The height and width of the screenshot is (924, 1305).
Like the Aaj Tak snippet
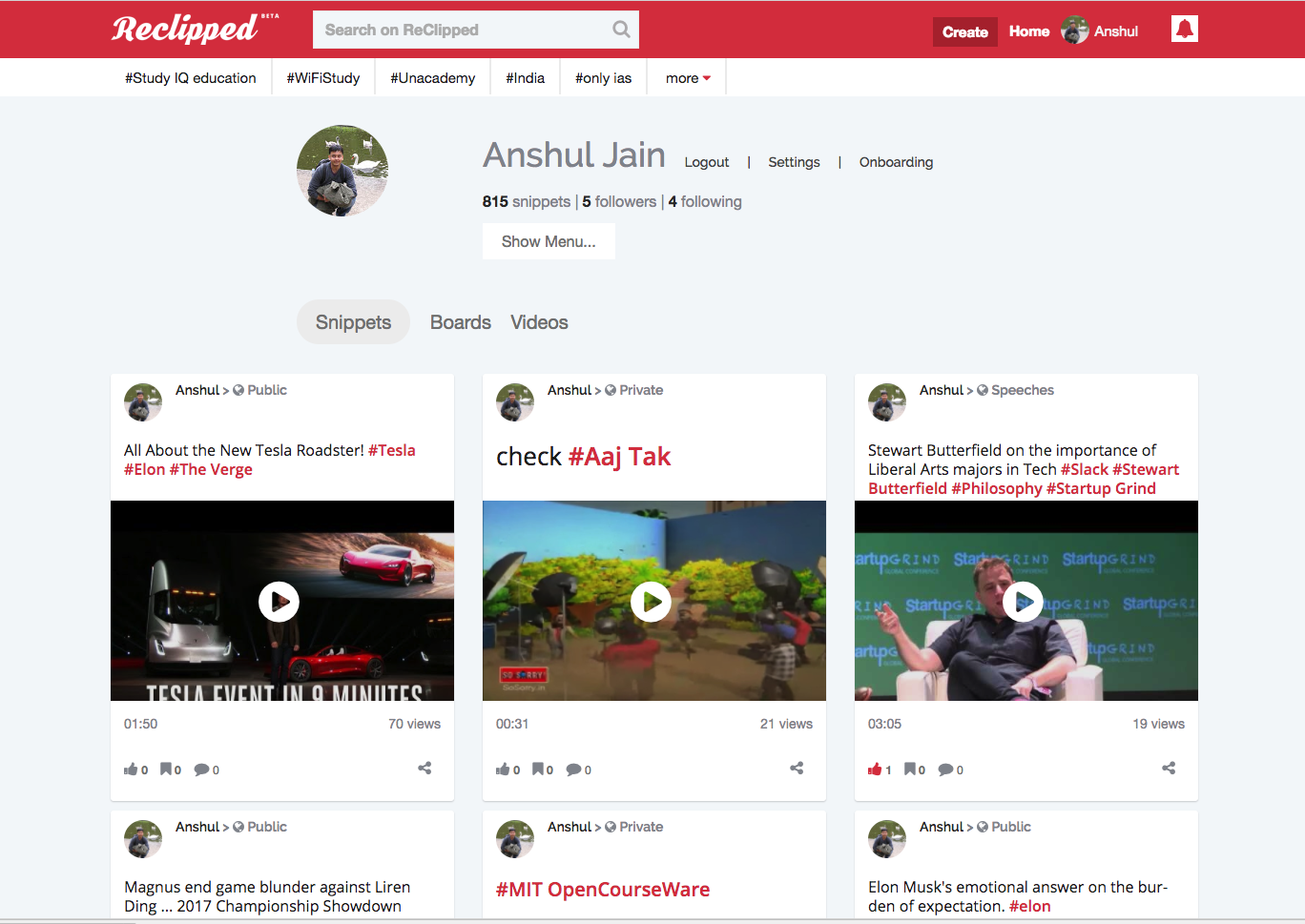pos(503,770)
